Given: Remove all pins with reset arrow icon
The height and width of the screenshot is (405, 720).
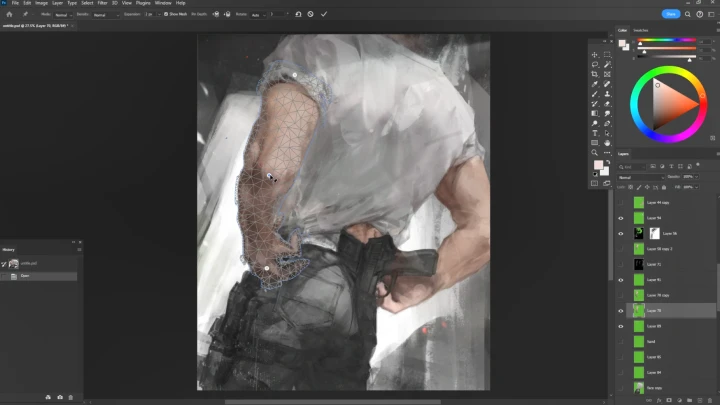Looking at the screenshot, I should coord(298,14).
